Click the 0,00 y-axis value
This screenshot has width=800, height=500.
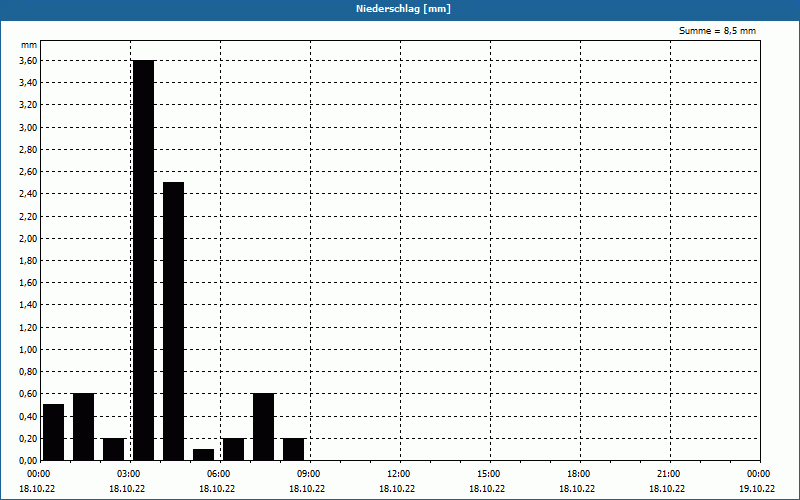coord(28,461)
